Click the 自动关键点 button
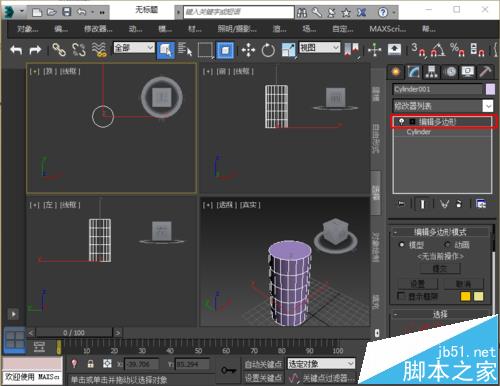Image resolution: width=500 pixels, height=386 pixels. (263, 364)
